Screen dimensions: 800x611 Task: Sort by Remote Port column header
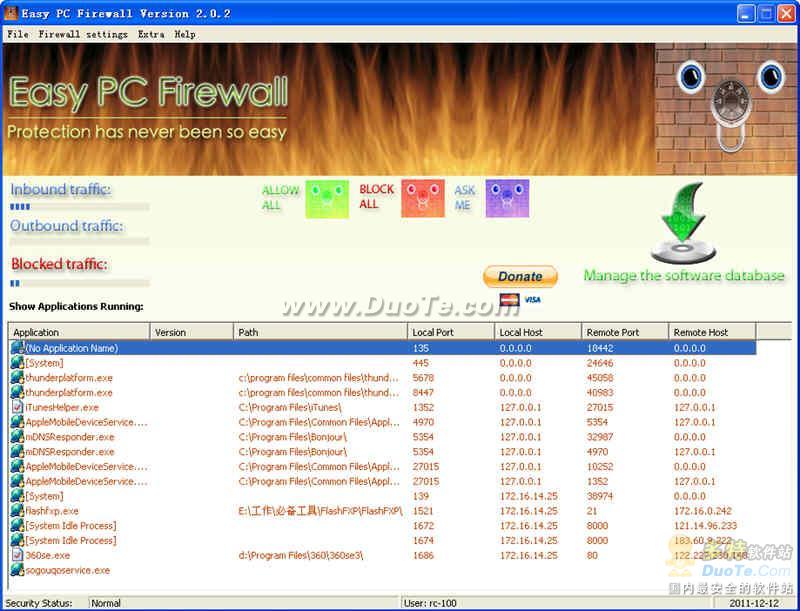click(x=625, y=332)
